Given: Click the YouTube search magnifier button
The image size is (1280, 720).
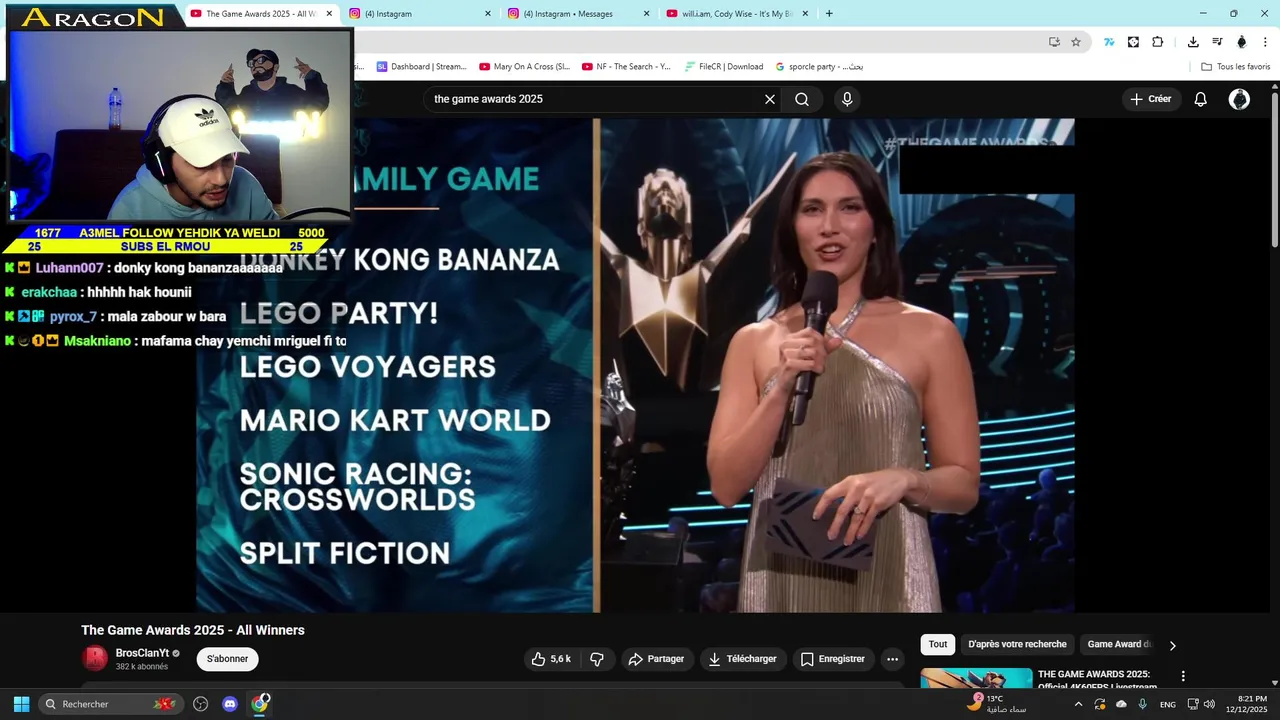Looking at the screenshot, I should click(802, 99).
